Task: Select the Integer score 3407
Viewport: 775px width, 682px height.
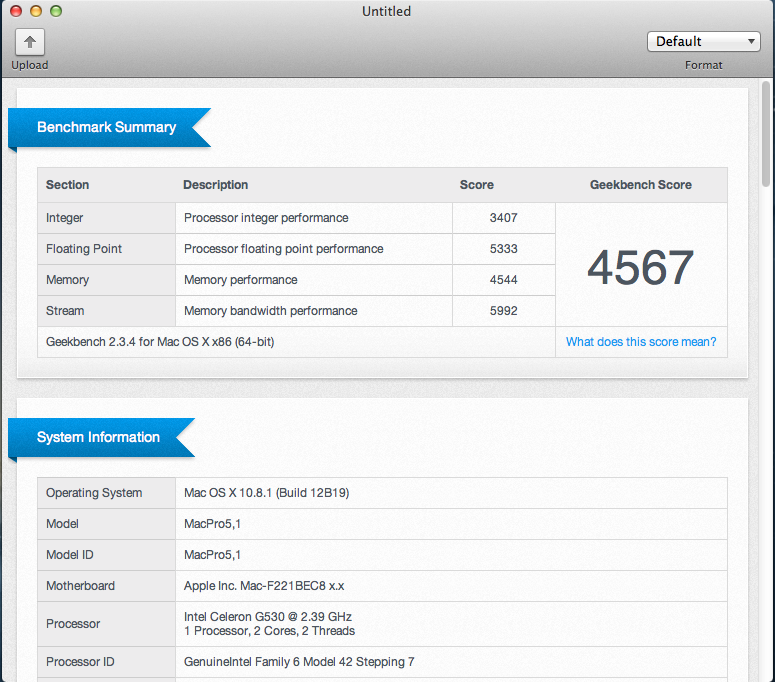Action: tap(503, 217)
